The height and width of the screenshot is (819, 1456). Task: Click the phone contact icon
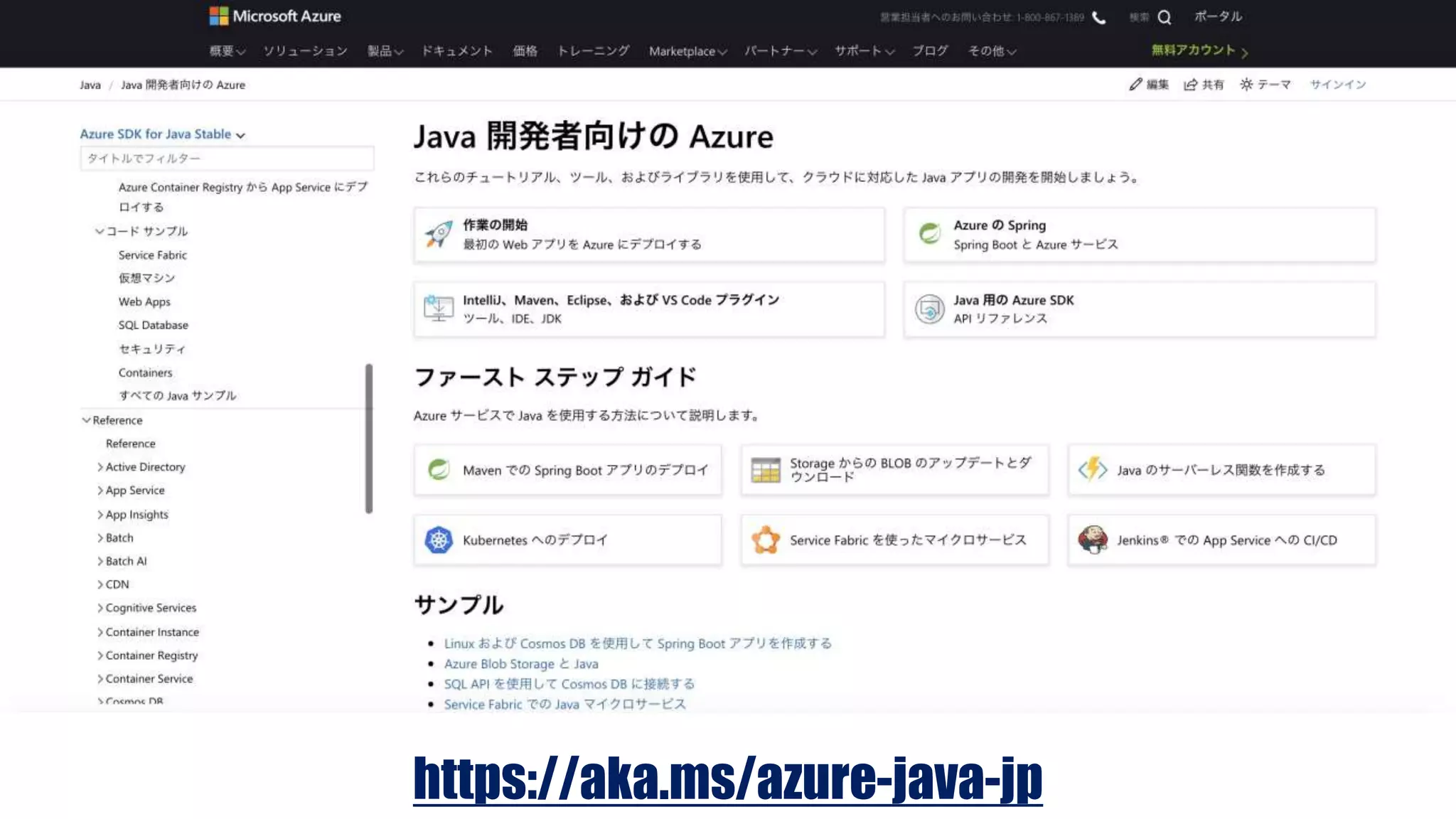[1099, 17]
